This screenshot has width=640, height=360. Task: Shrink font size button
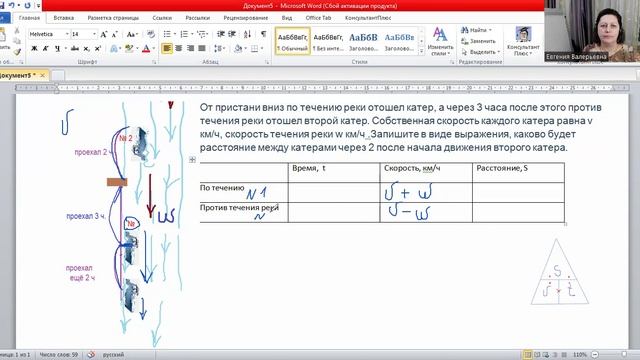tap(115, 34)
